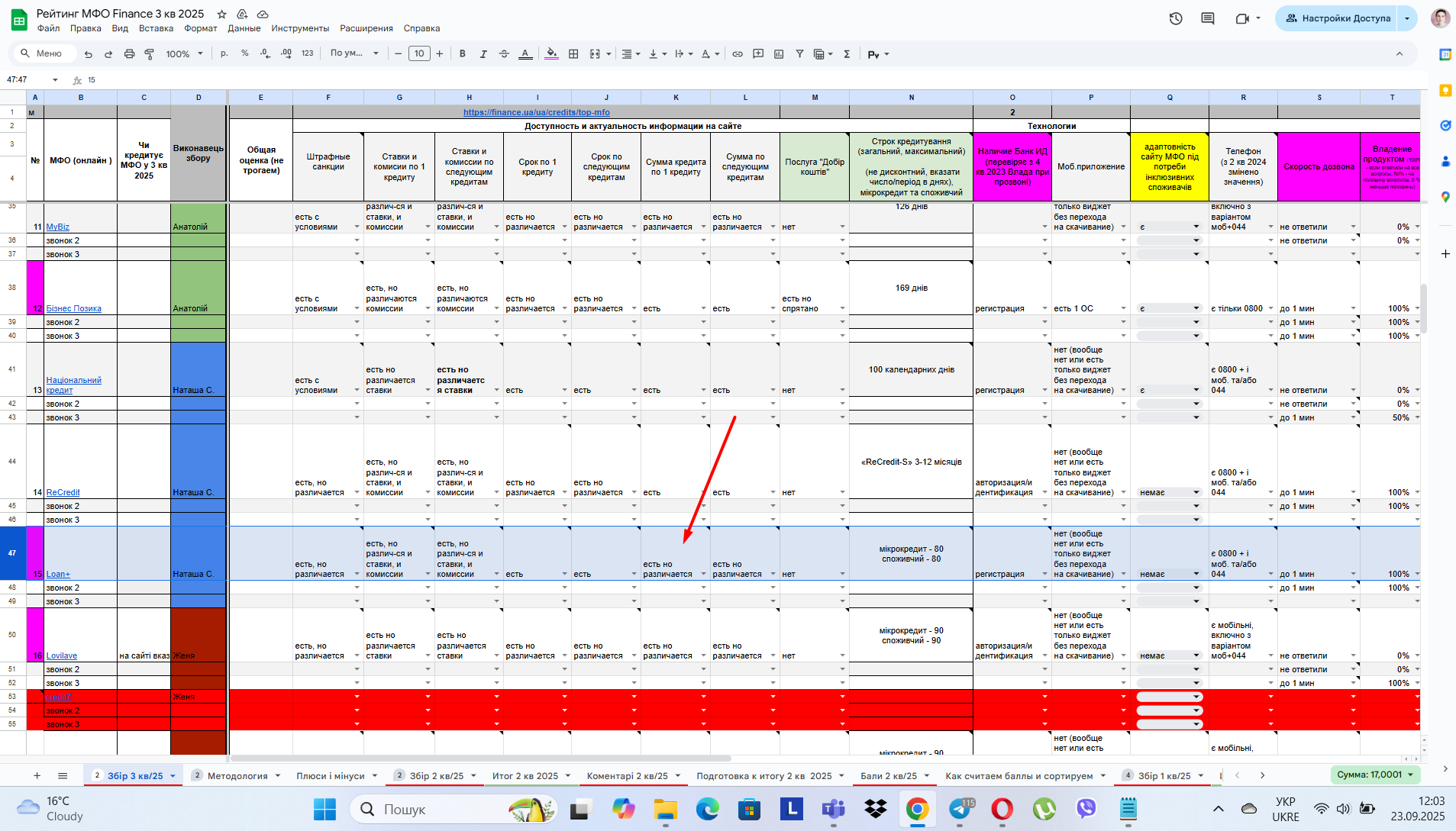Toggle Strikethrough formatting

(x=504, y=54)
